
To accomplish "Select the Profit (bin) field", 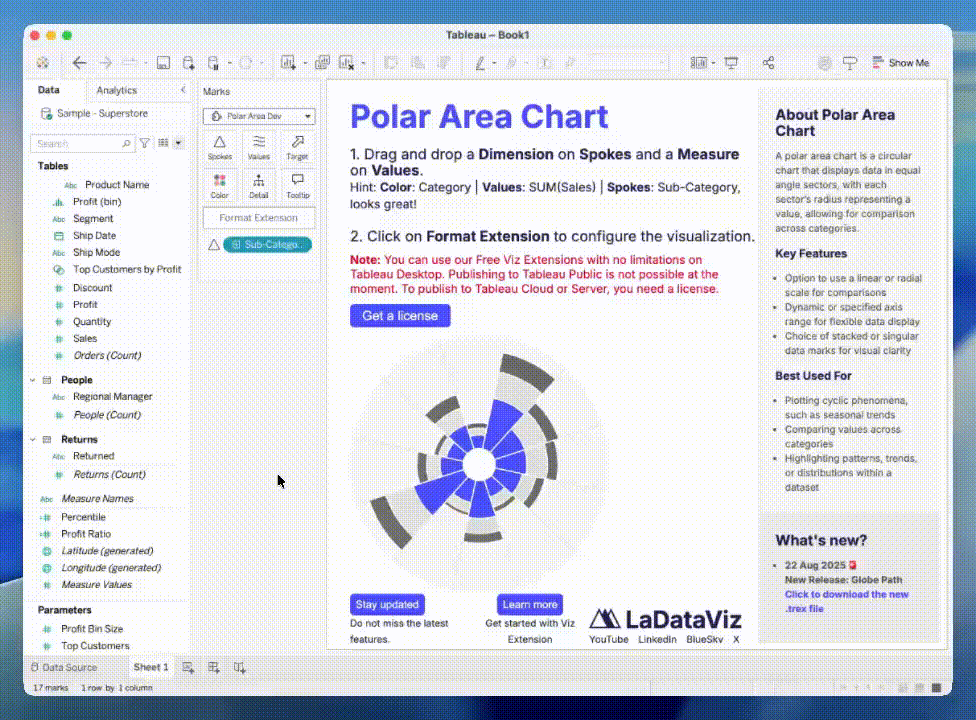I will click(x=97, y=202).
